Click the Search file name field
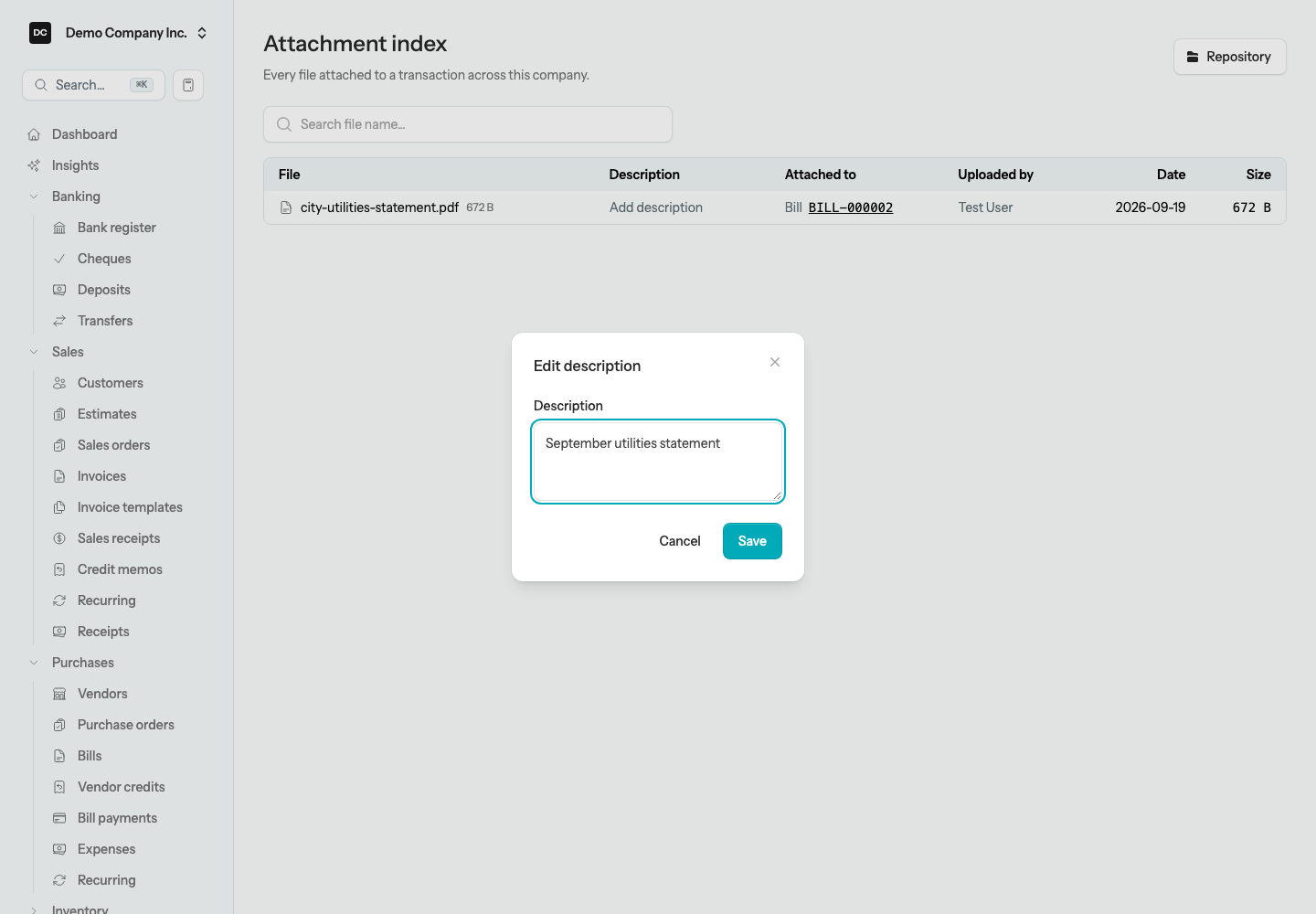This screenshot has width=1316, height=914. pos(468,124)
